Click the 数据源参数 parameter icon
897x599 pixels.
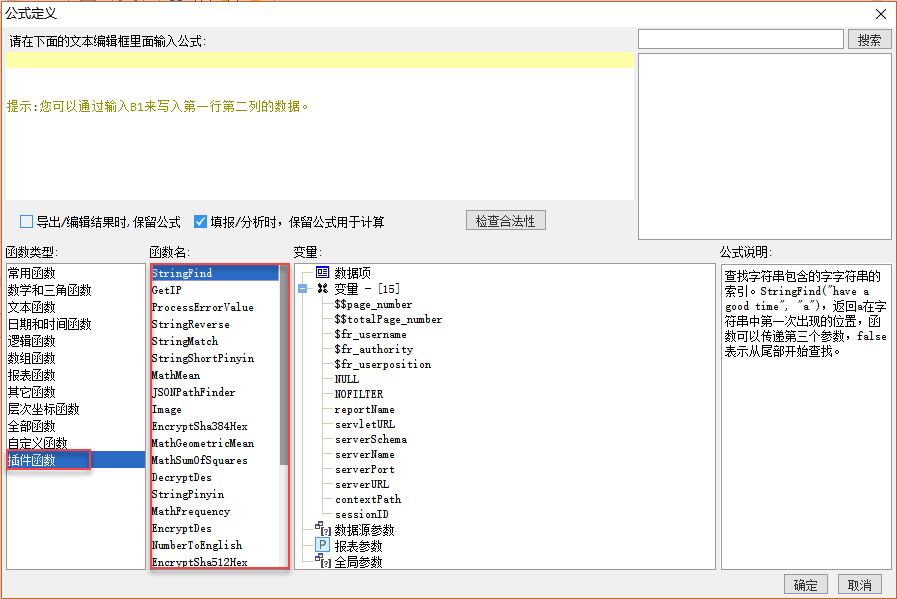323,529
